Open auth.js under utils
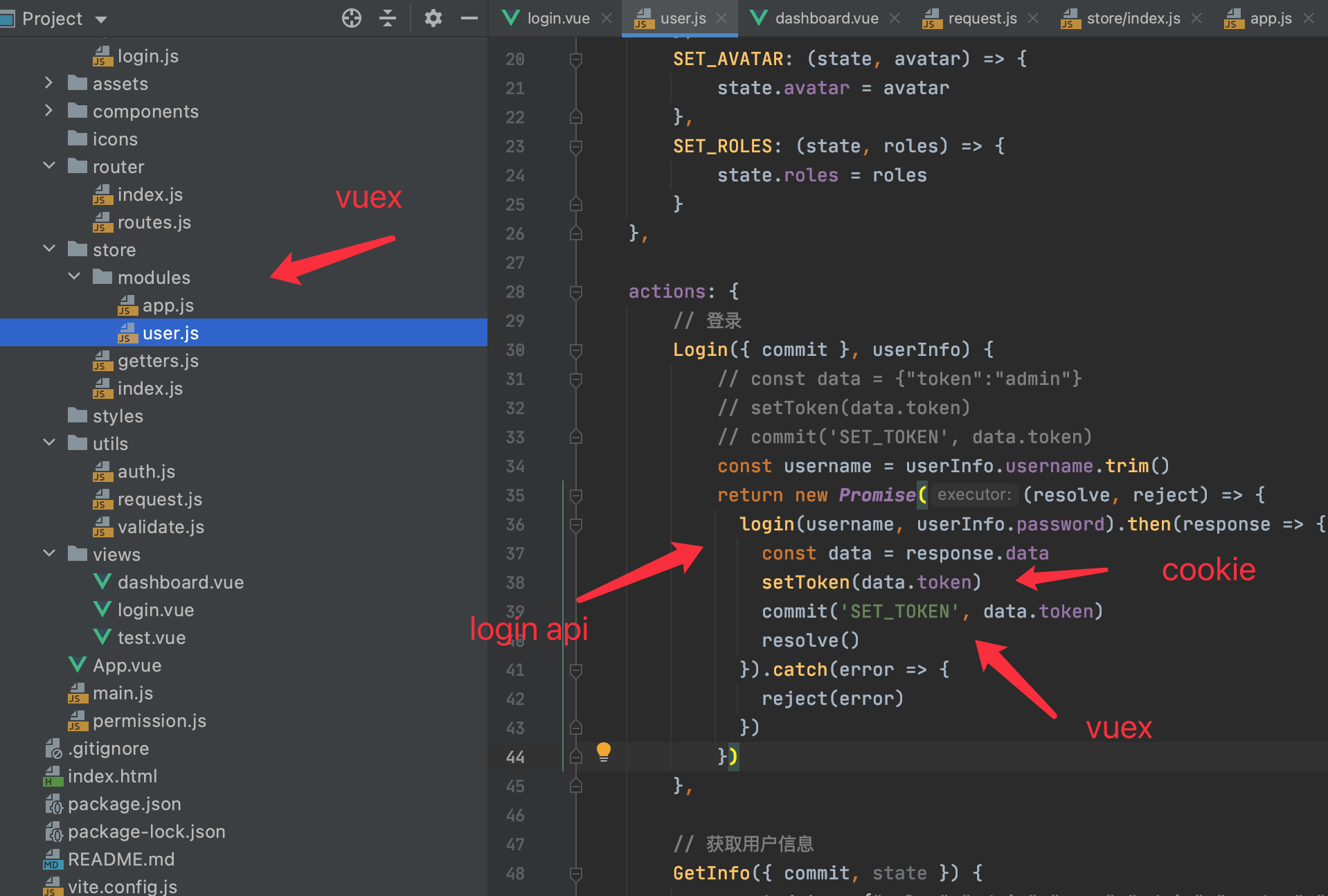Viewport: 1328px width, 896px height. coord(134,472)
